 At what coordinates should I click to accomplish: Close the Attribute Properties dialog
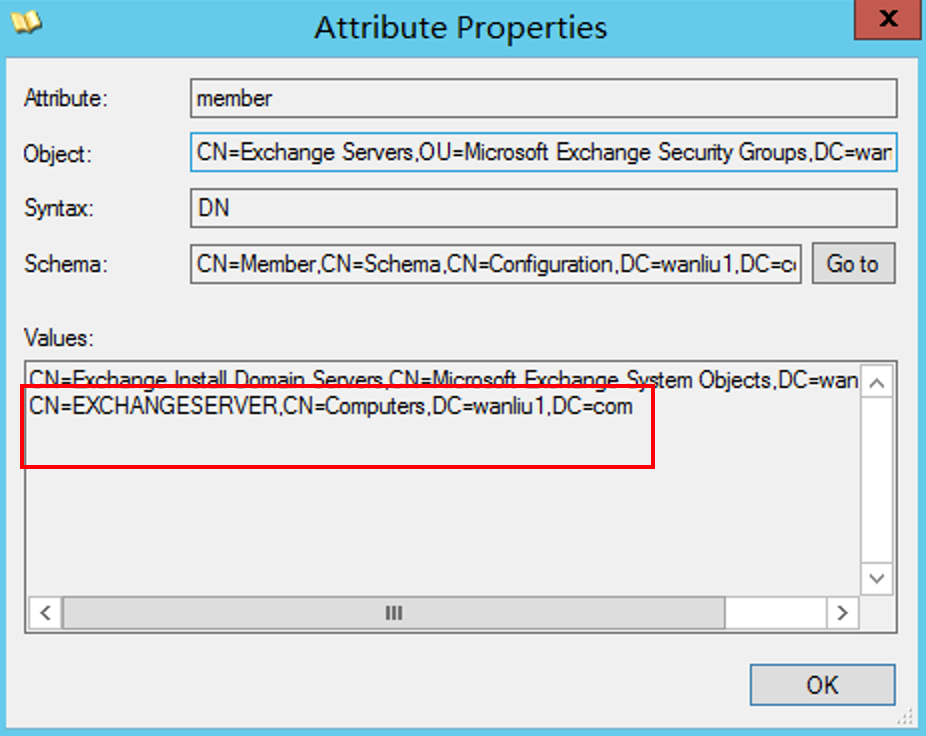[888, 19]
